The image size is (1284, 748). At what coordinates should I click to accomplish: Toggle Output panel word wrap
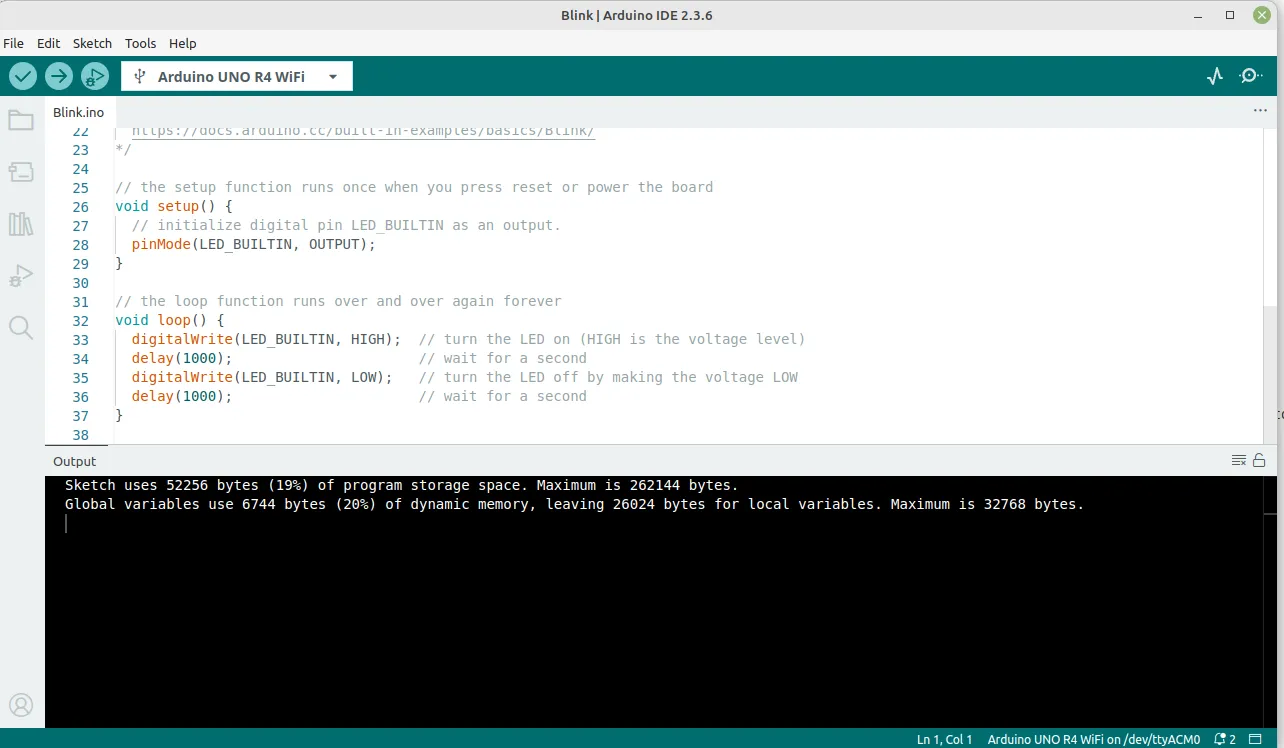tap(1239, 460)
